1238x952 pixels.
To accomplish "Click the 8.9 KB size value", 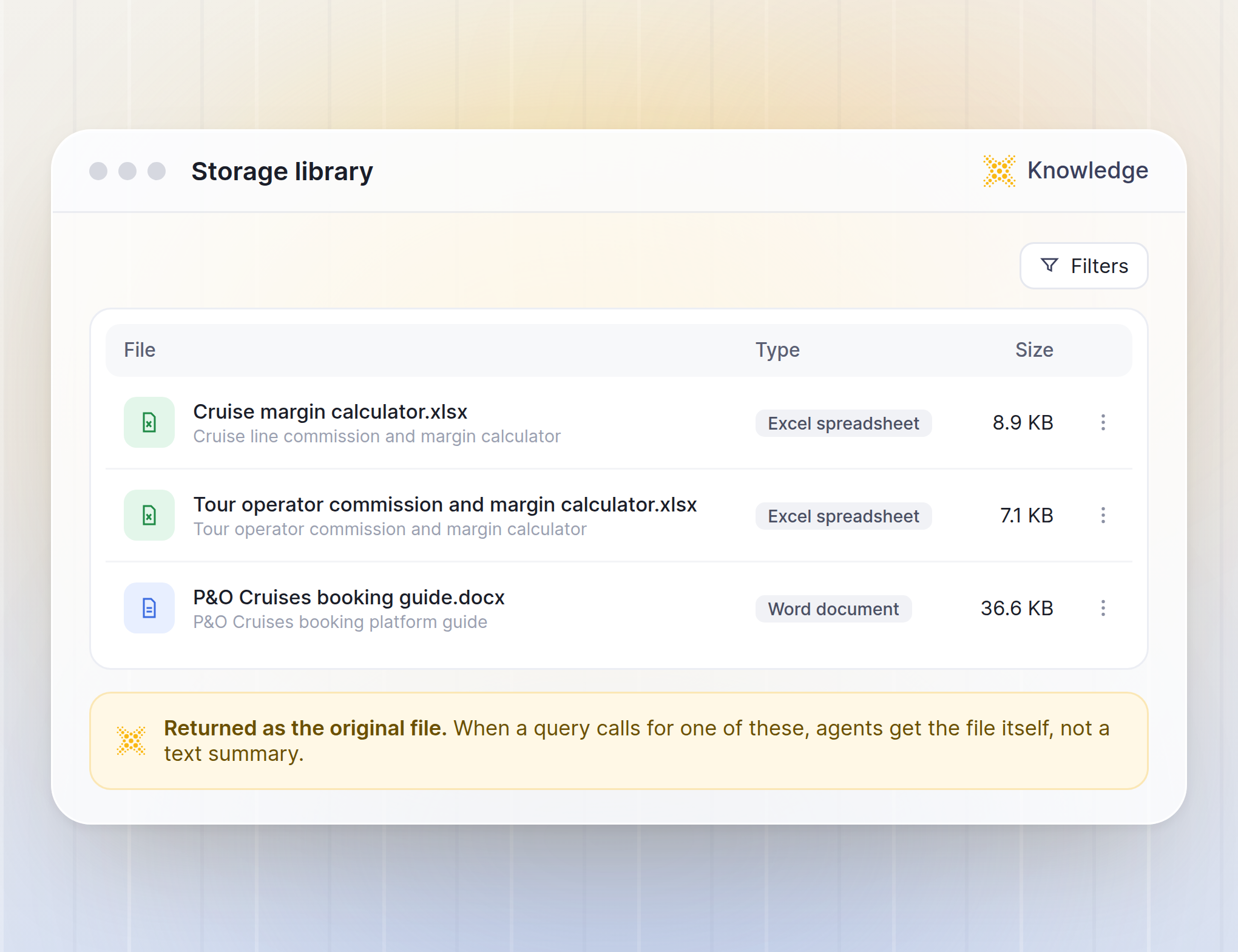I will (1023, 422).
